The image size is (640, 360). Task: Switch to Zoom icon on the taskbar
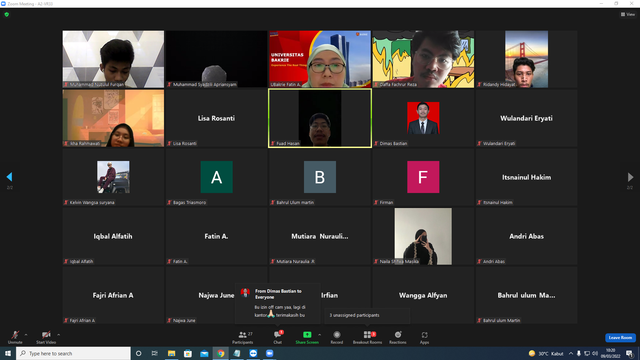pyautogui.click(x=269, y=353)
